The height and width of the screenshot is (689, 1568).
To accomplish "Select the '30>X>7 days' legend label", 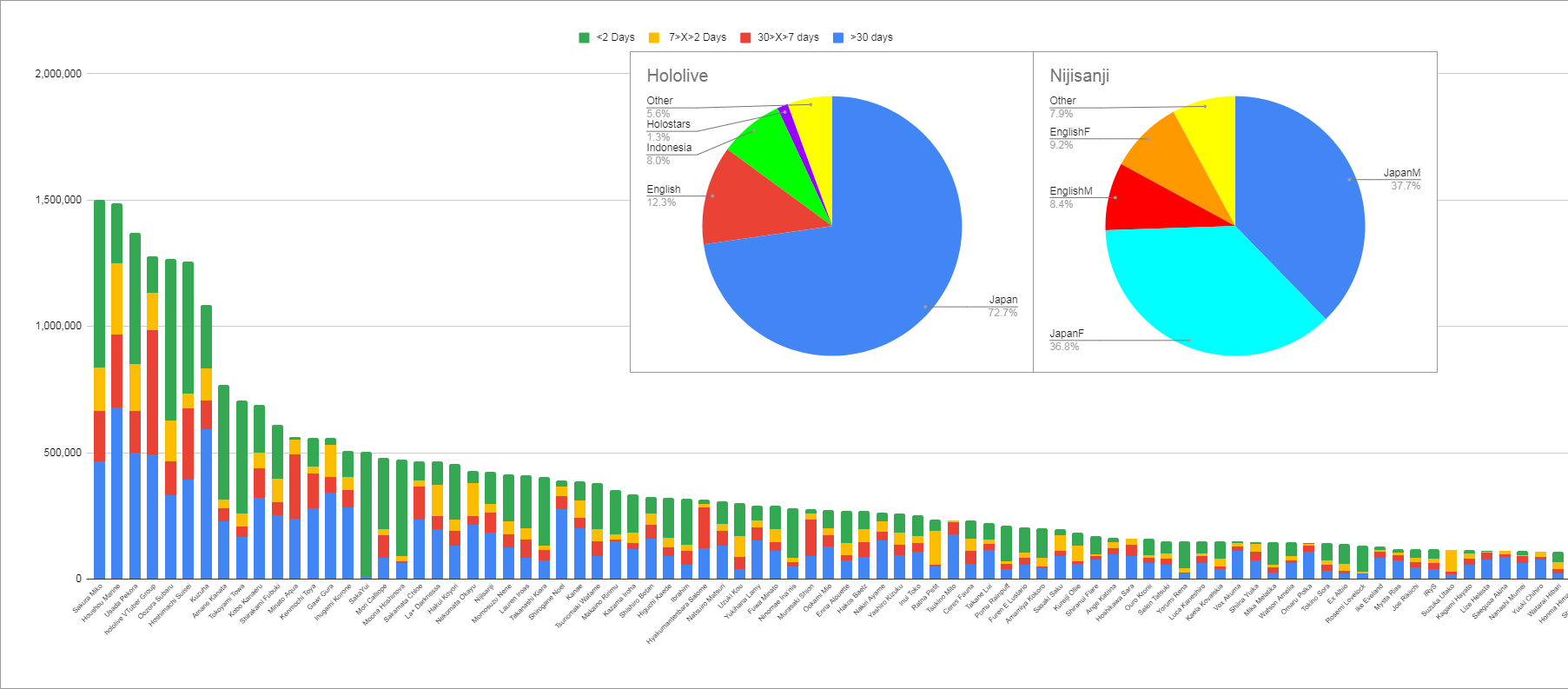I will (788, 37).
